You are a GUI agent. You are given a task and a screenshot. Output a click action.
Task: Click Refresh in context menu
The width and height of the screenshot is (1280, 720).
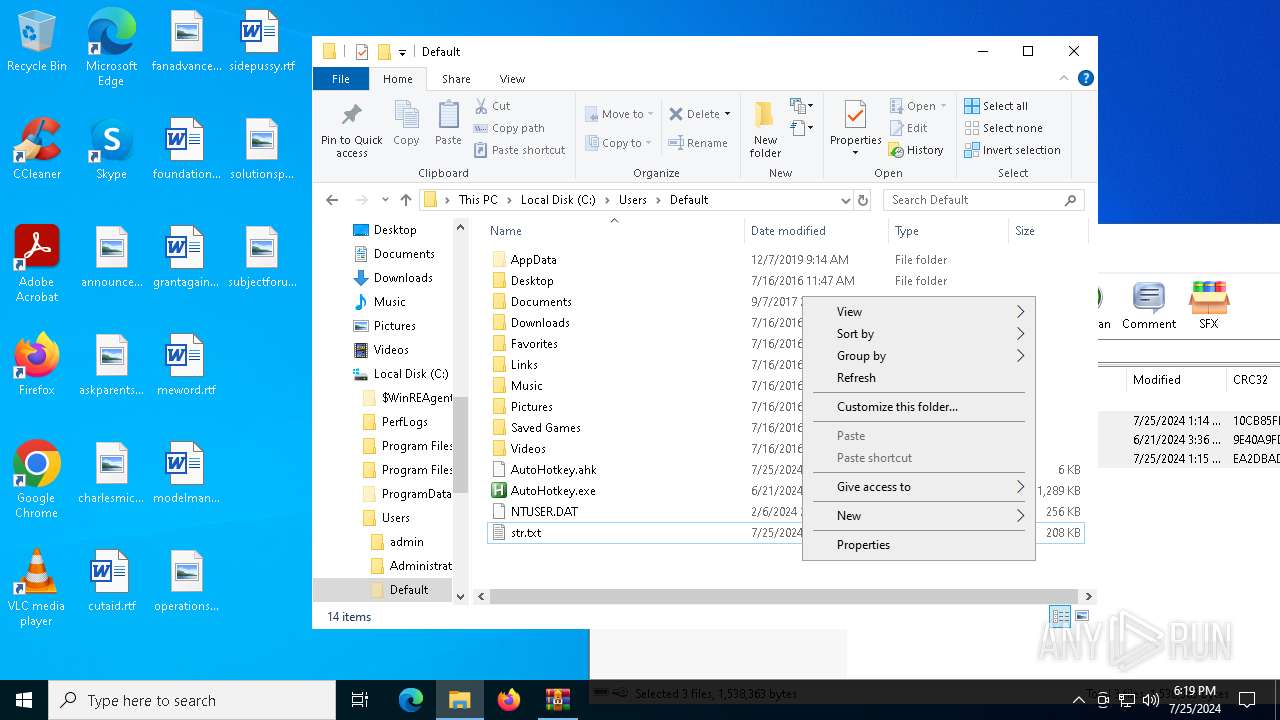[918, 378]
